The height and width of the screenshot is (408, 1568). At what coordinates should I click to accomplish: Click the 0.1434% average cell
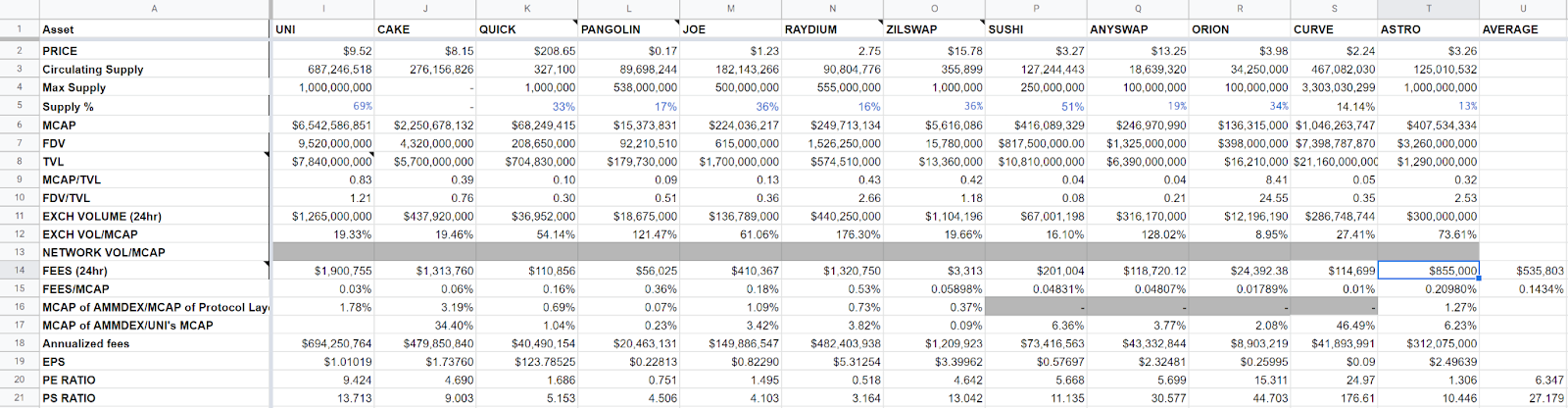point(1523,289)
